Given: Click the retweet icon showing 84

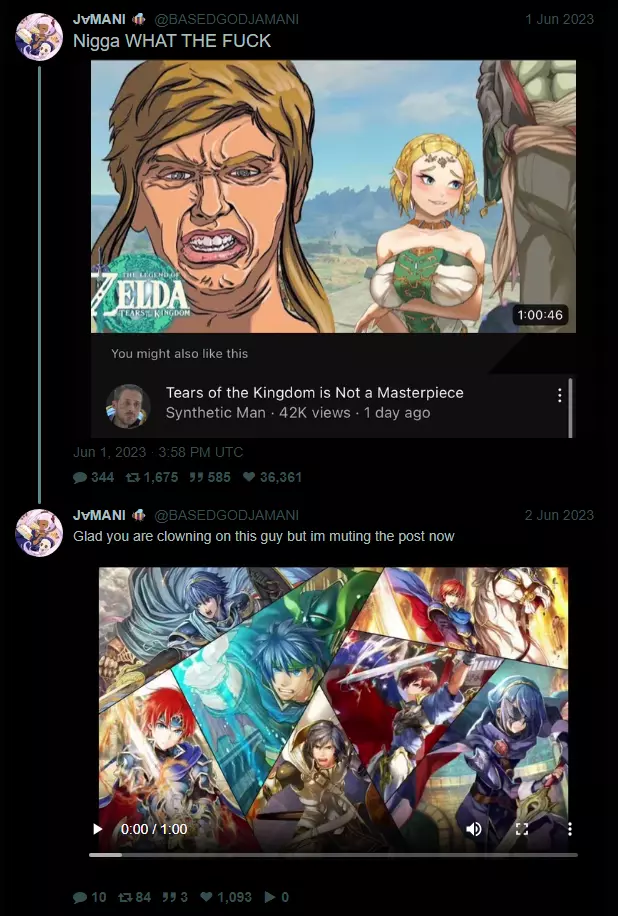Looking at the screenshot, I should [124, 897].
